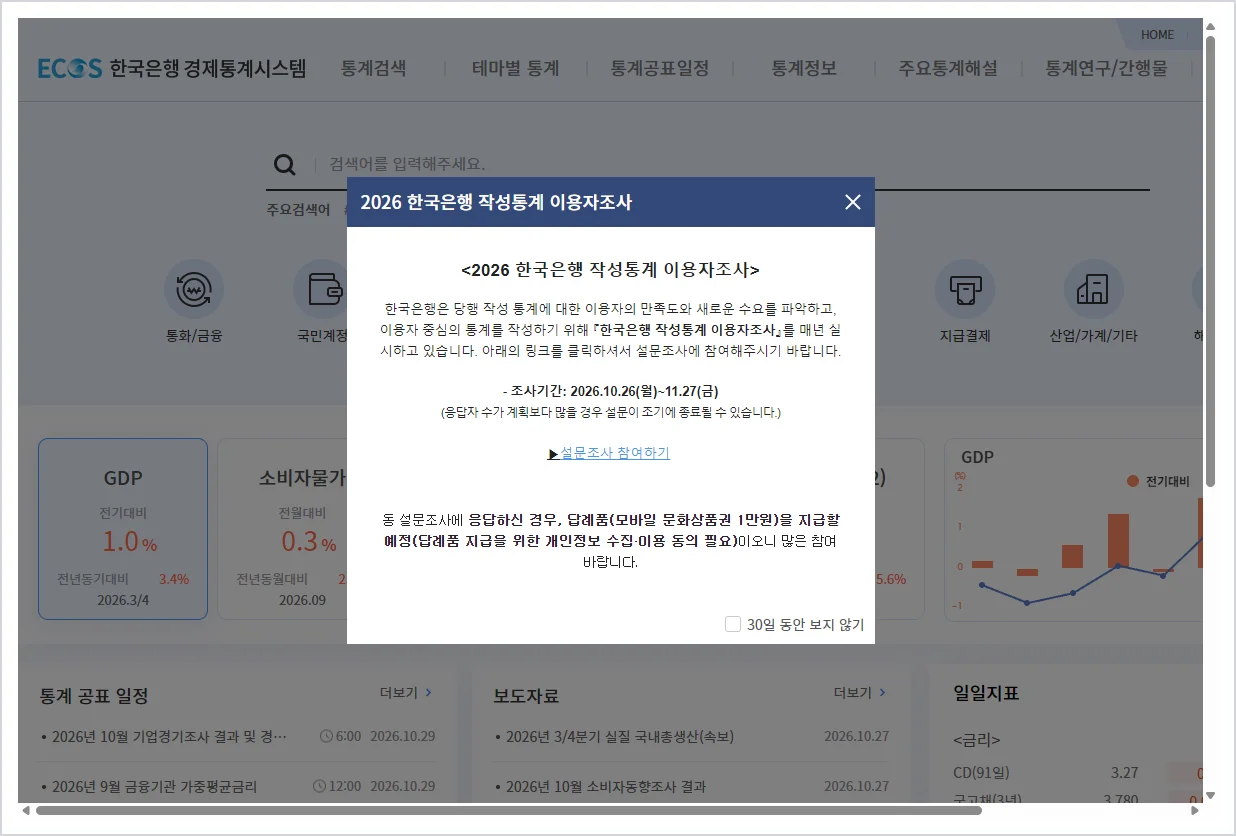Click the ECOS 한국은행 경제통계시스템 logo
Screen dimensions: 1236x836
click(x=172, y=68)
